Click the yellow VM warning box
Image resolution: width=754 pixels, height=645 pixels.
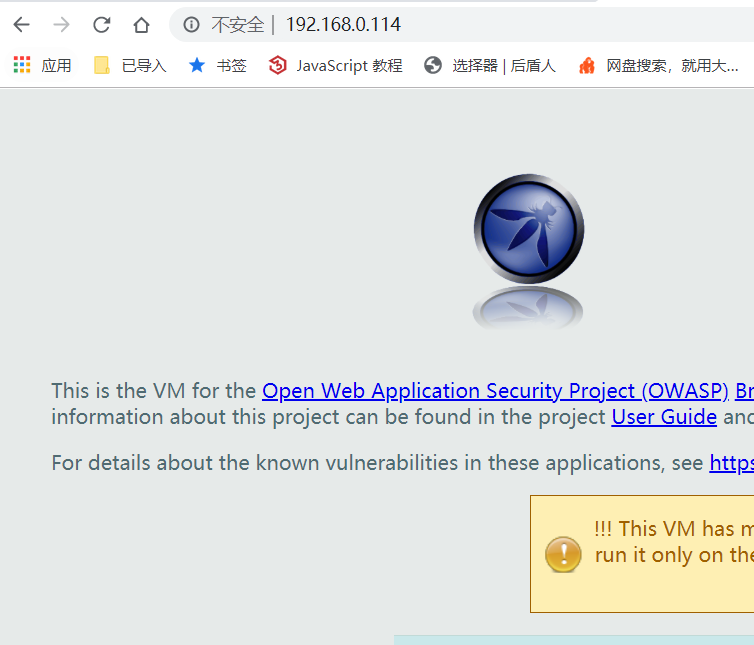[642, 554]
